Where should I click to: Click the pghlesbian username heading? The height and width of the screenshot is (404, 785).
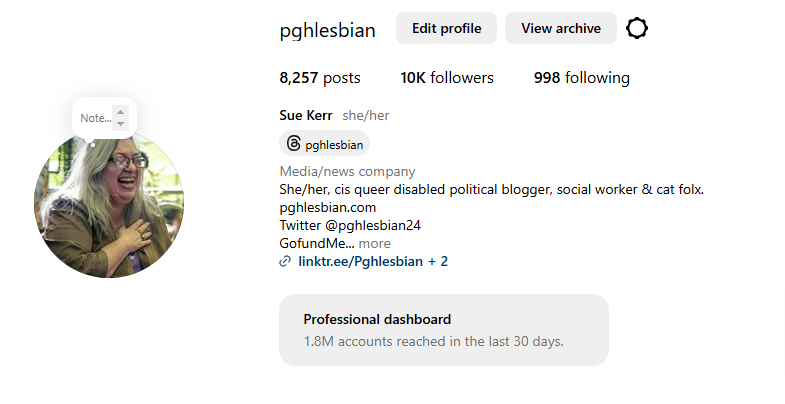(328, 30)
